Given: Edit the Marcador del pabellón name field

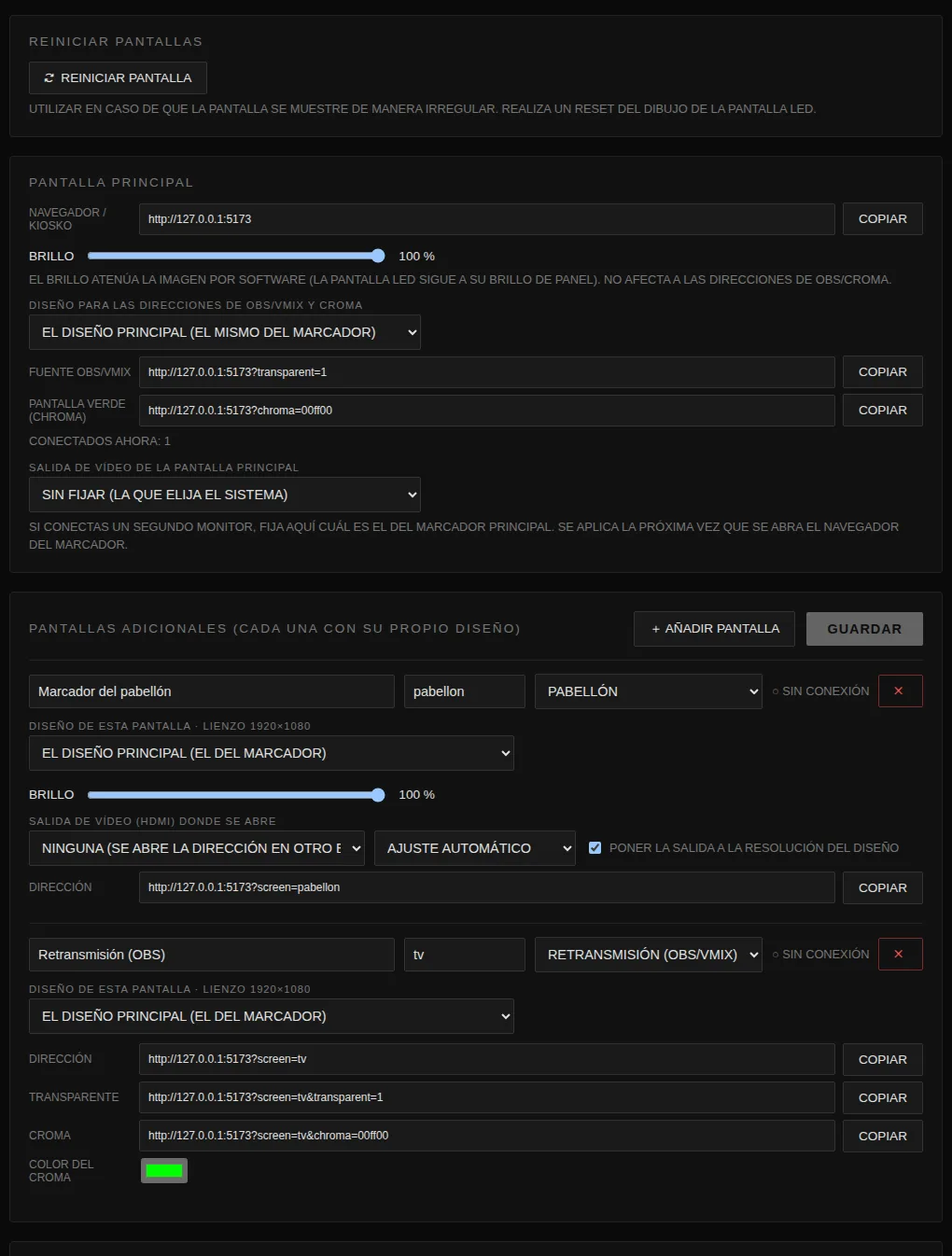Looking at the screenshot, I should 212,691.
